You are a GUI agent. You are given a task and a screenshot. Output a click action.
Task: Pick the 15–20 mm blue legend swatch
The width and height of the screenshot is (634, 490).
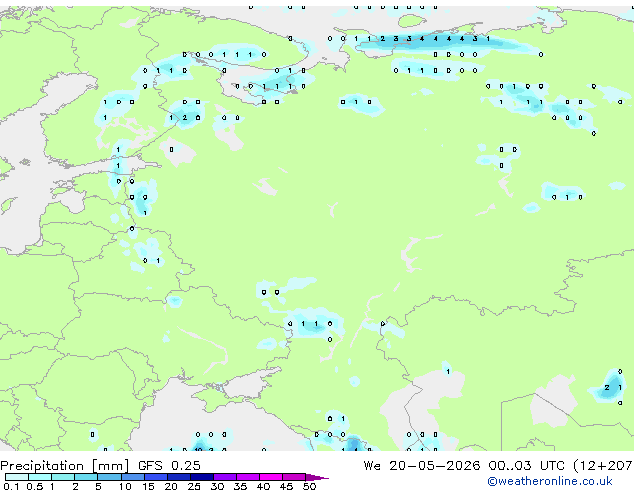pos(156,477)
